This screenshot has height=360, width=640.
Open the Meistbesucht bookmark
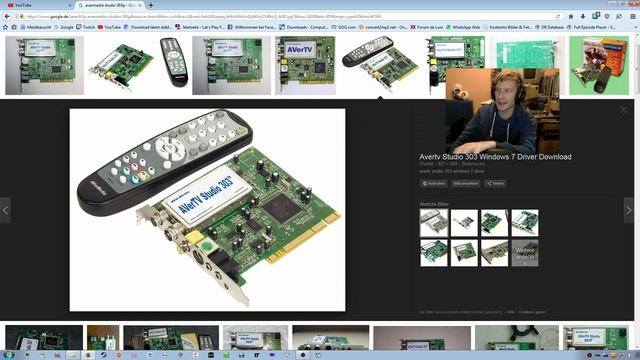[x=36, y=27]
